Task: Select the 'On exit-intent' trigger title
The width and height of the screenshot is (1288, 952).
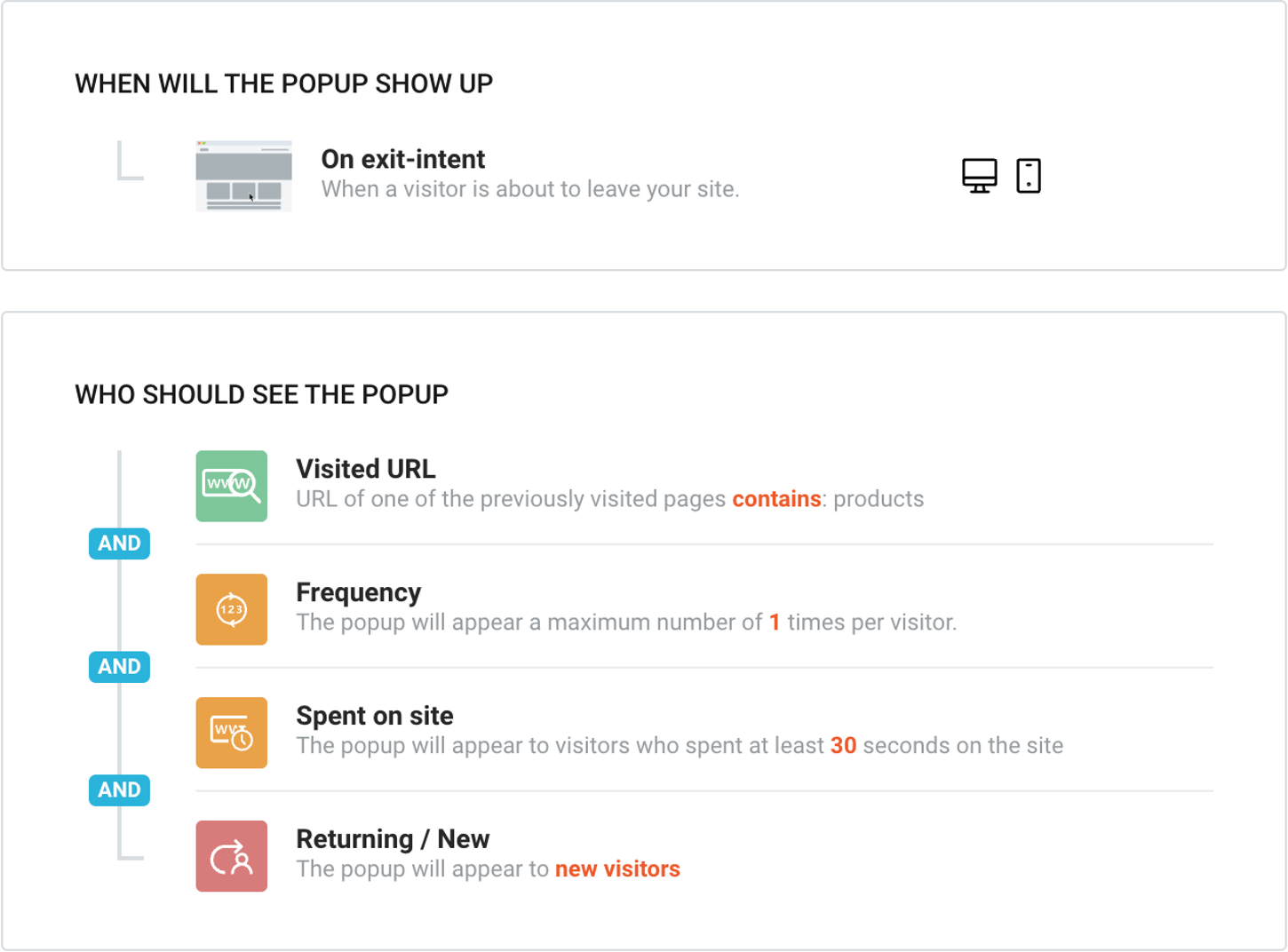Action: click(x=403, y=159)
